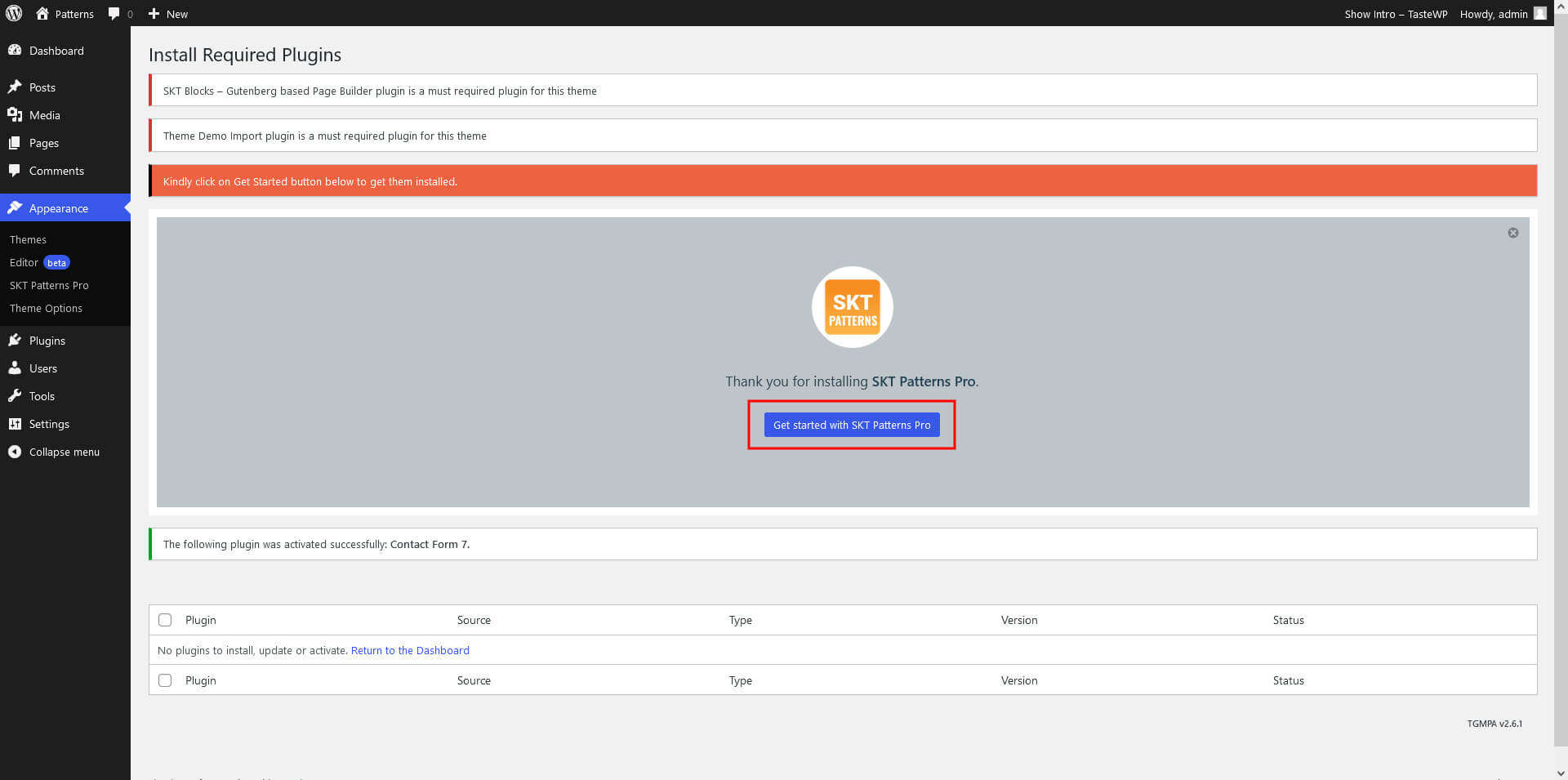Click the SKT Blocks required plugin notice
The height and width of the screenshot is (780, 1568).
(x=843, y=91)
